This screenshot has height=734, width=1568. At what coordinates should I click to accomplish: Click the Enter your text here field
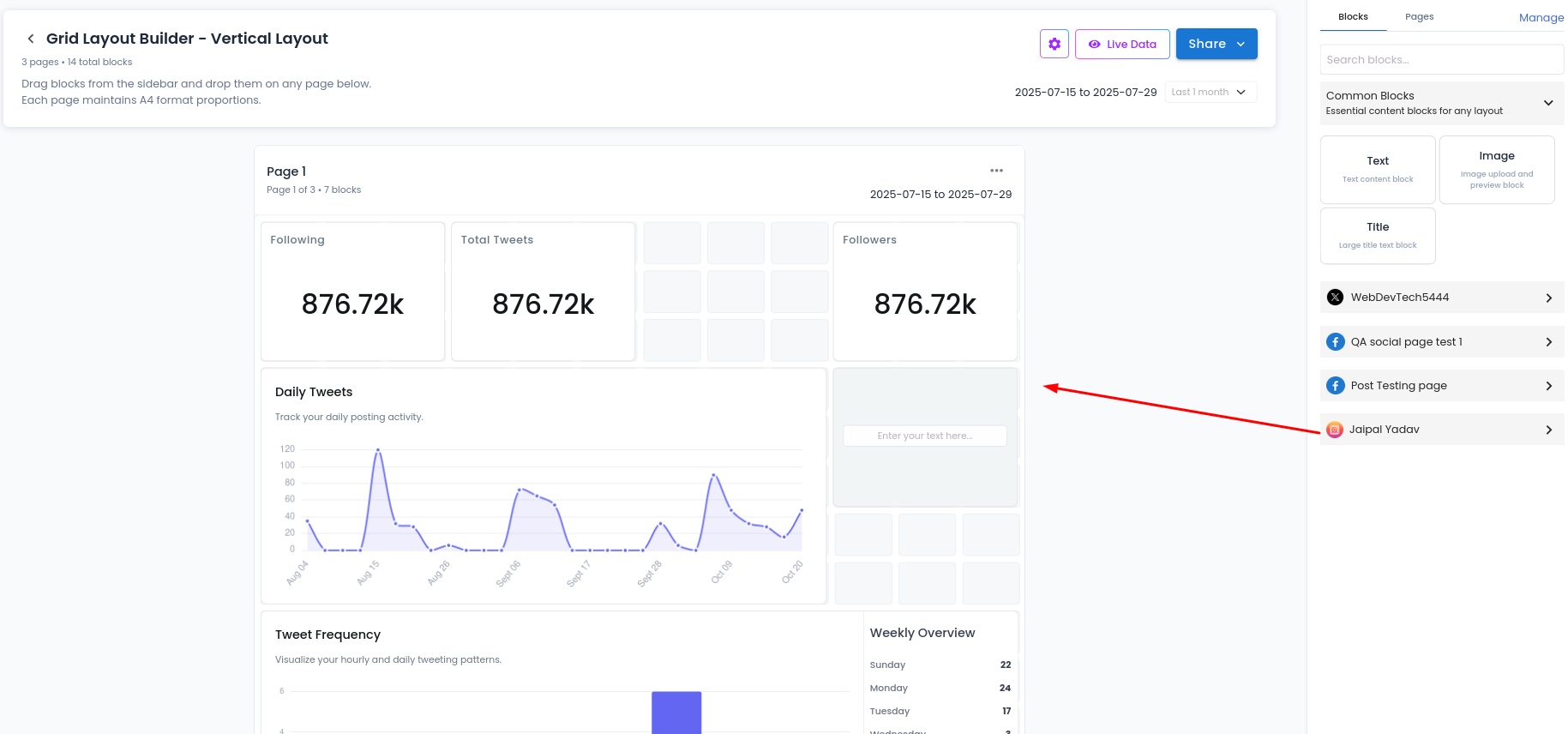click(x=925, y=436)
